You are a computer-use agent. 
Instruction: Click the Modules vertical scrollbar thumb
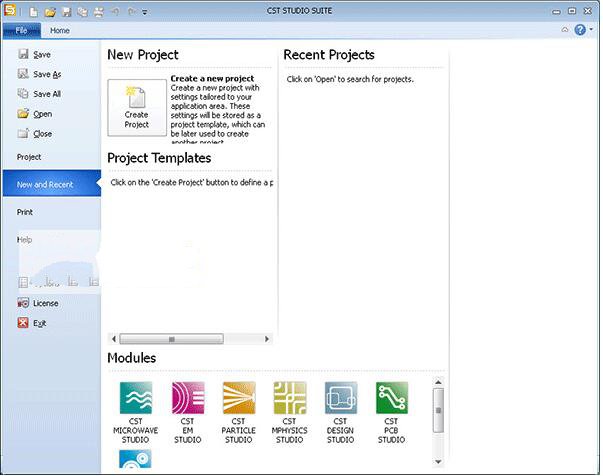point(438,410)
